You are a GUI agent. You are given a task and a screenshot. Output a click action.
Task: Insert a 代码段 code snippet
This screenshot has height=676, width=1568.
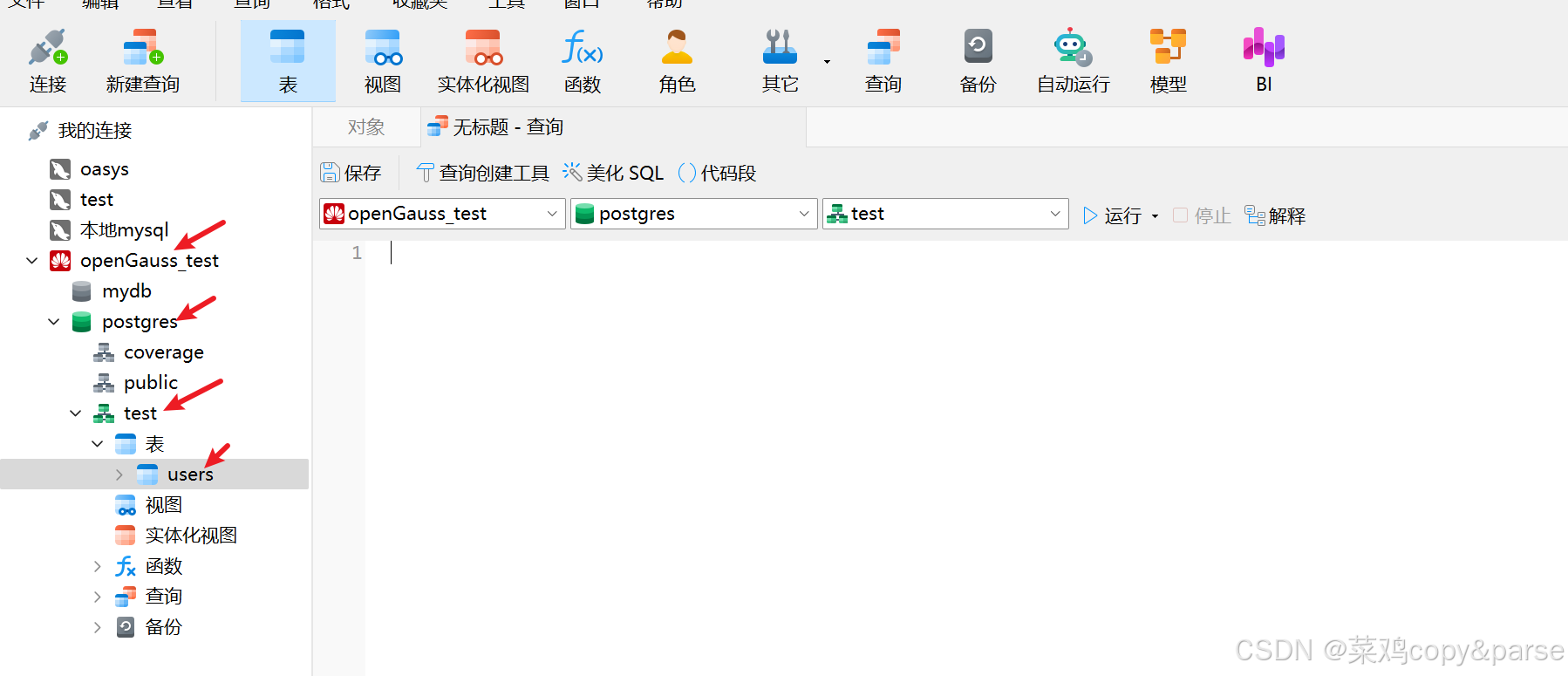(717, 173)
